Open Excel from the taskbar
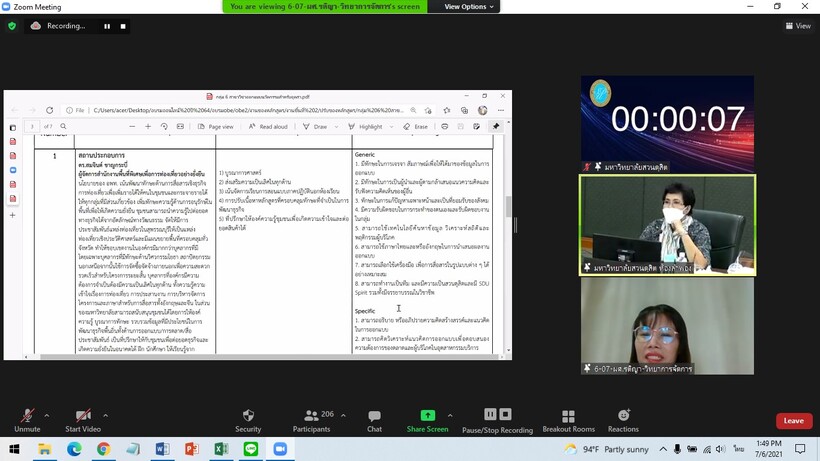The height and width of the screenshot is (461, 820). [221, 449]
